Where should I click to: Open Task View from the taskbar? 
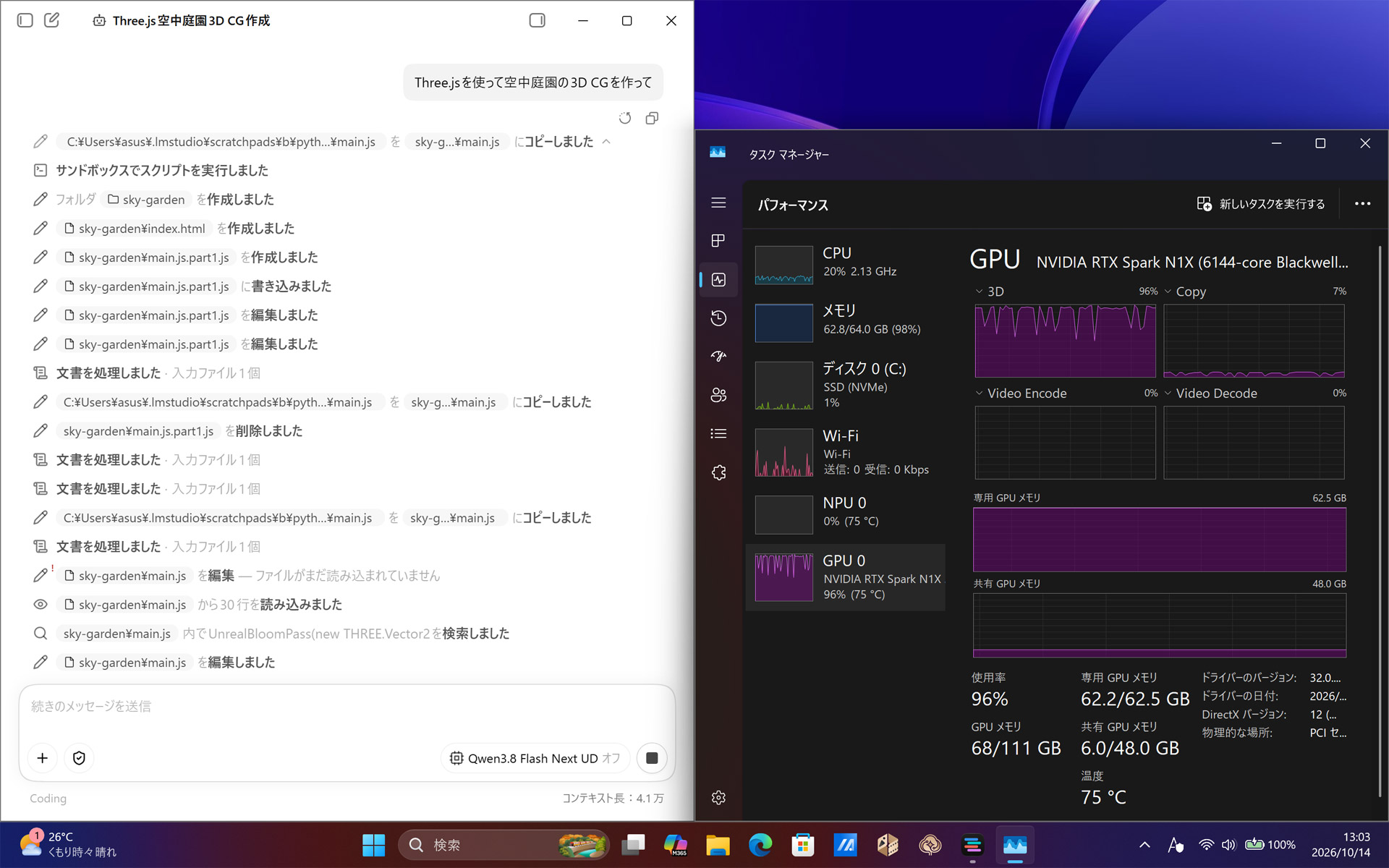coord(633,845)
